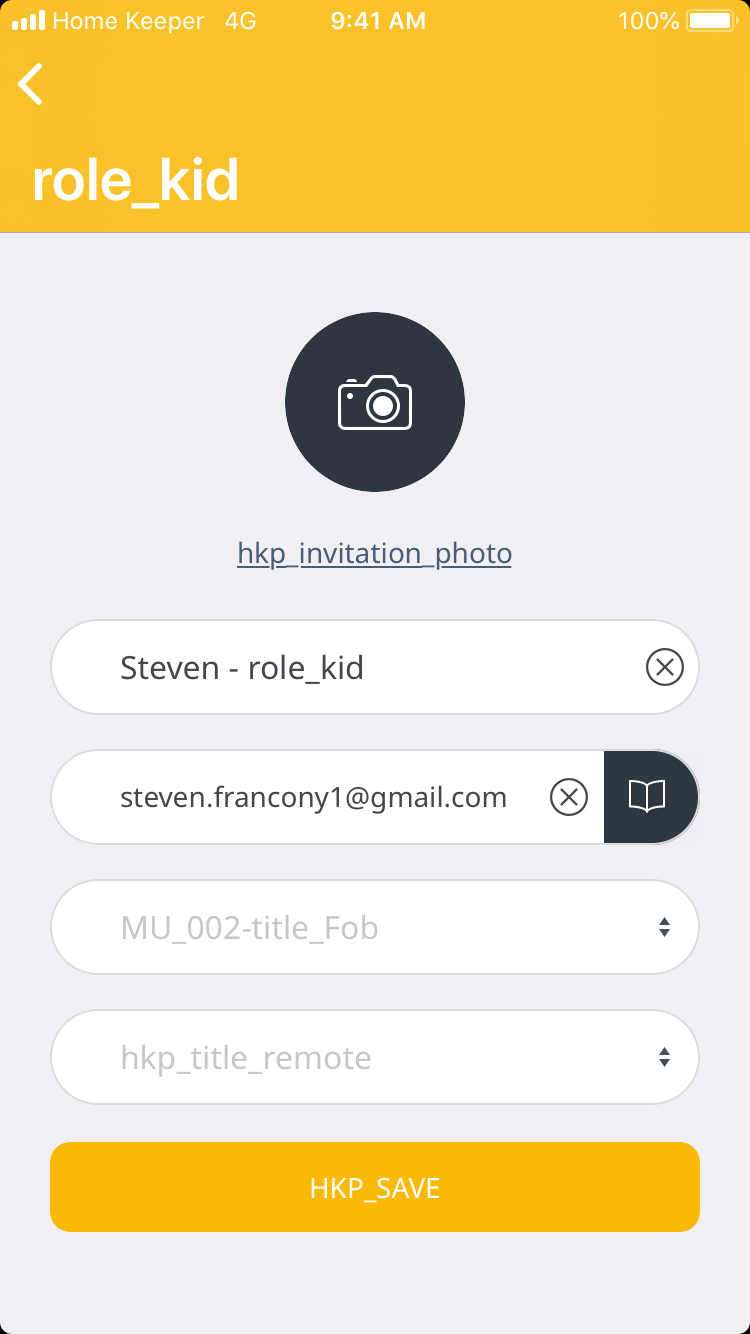Viewport: 750px width, 1334px height.
Task: Tap the camera icon to add photo
Action: coord(375,402)
